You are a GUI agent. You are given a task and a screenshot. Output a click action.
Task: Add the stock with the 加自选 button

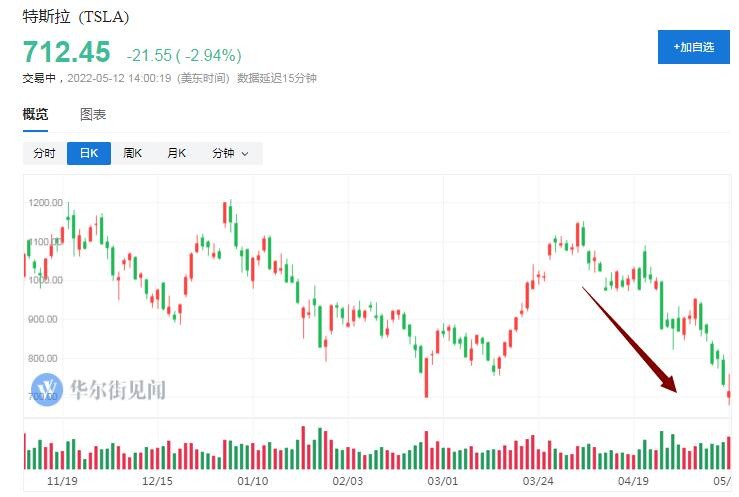693,47
